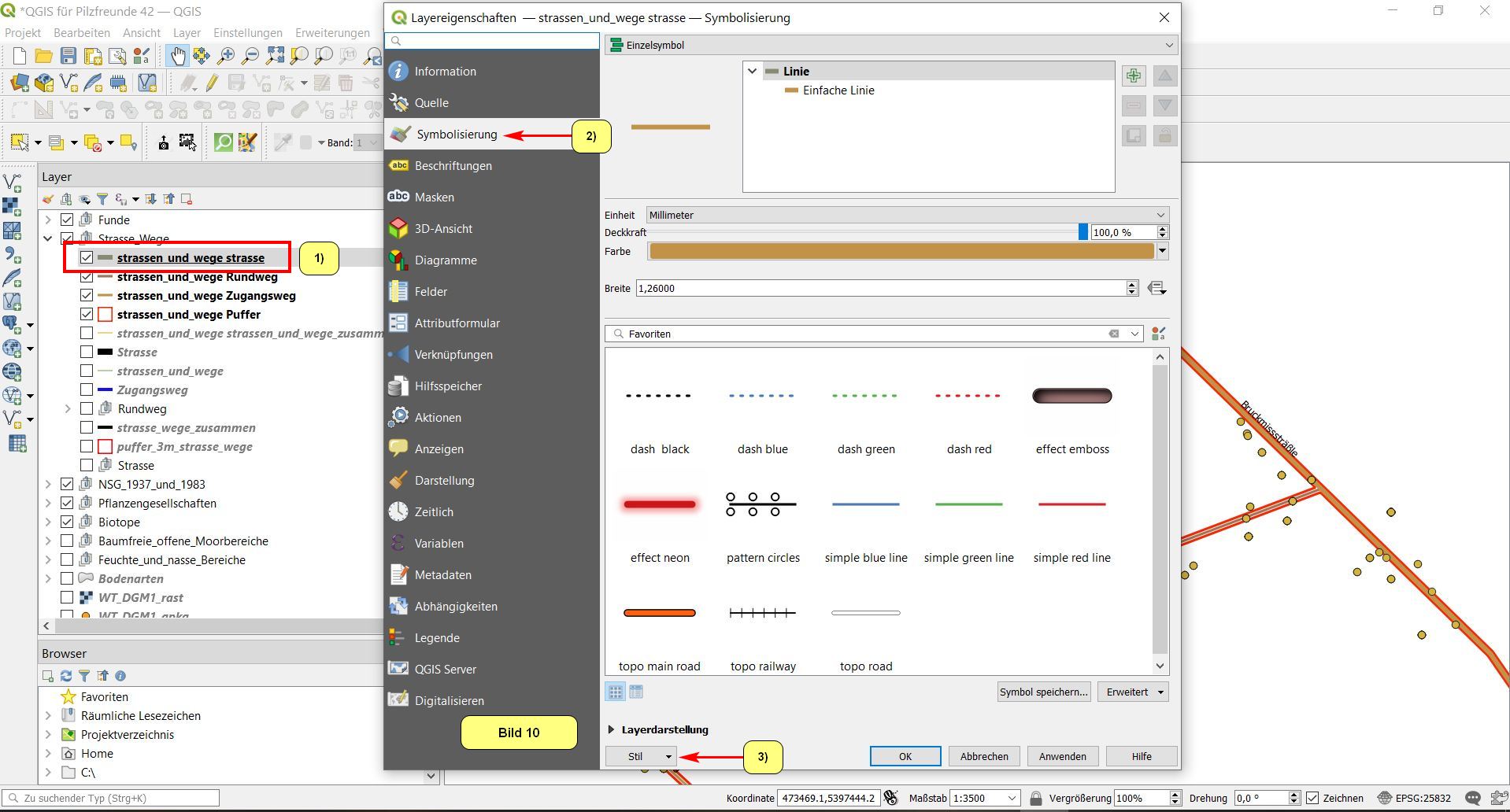Expand the Layerdarstellung section
1510x812 pixels.
[x=611, y=729]
